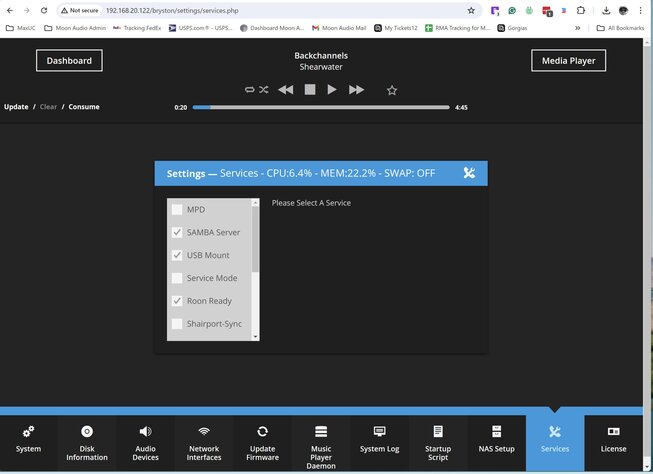Image resolution: width=653 pixels, height=474 pixels.
Task: Play the current track
Action: 331,90
